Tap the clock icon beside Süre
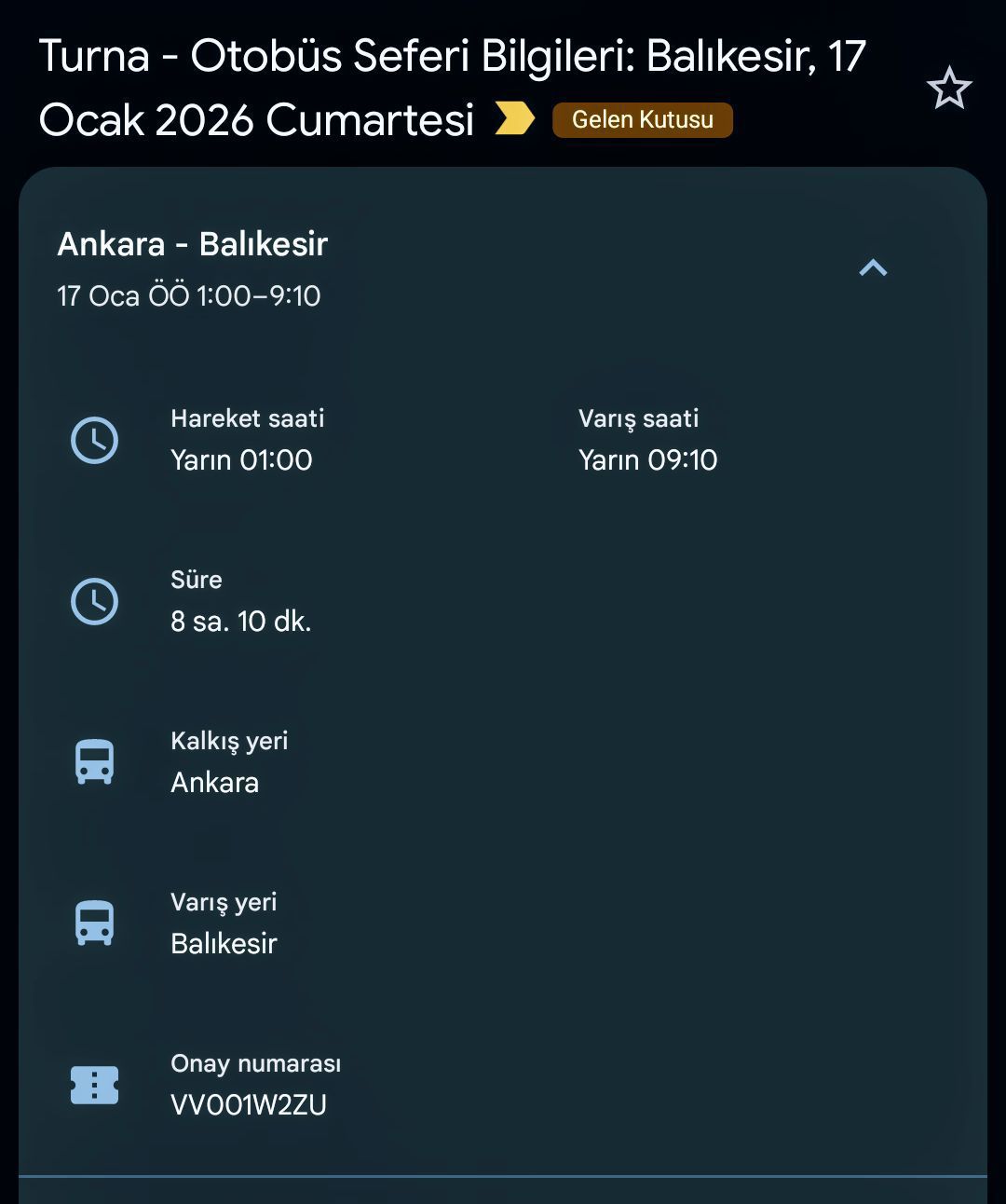This screenshot has width=1006, height=1204. point(95,601)
